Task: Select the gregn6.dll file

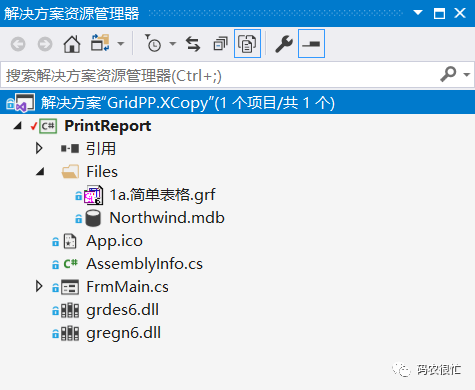Action: coord(123,333)
